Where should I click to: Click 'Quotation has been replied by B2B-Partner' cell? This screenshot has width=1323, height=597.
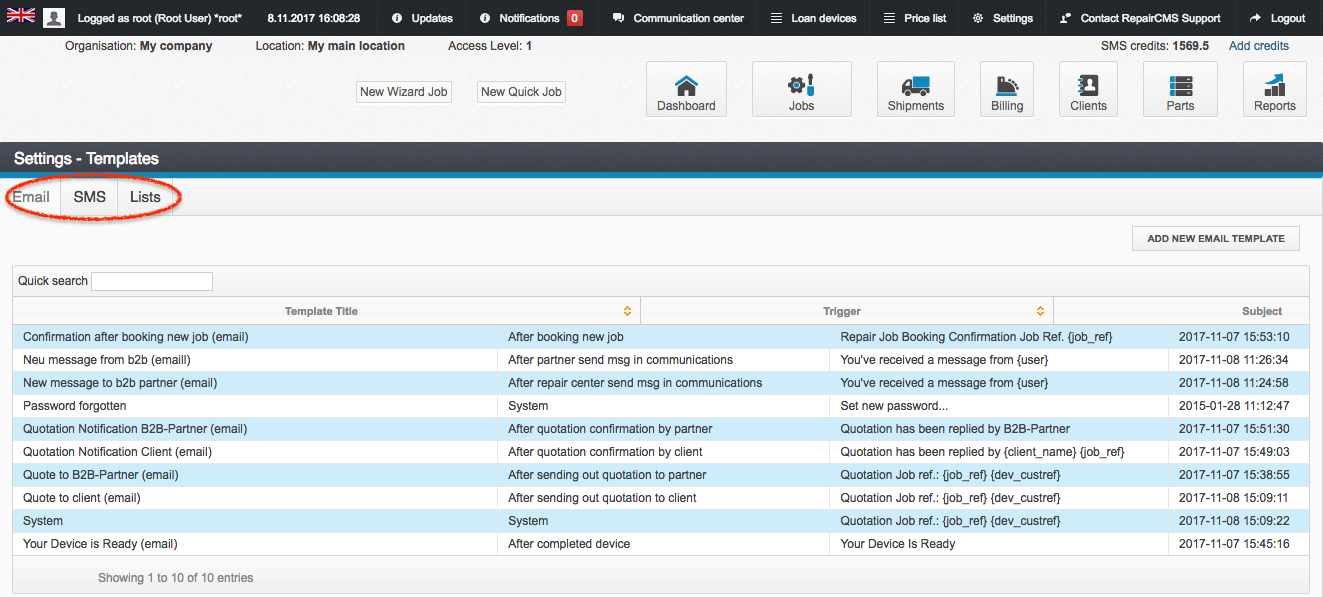999,429
